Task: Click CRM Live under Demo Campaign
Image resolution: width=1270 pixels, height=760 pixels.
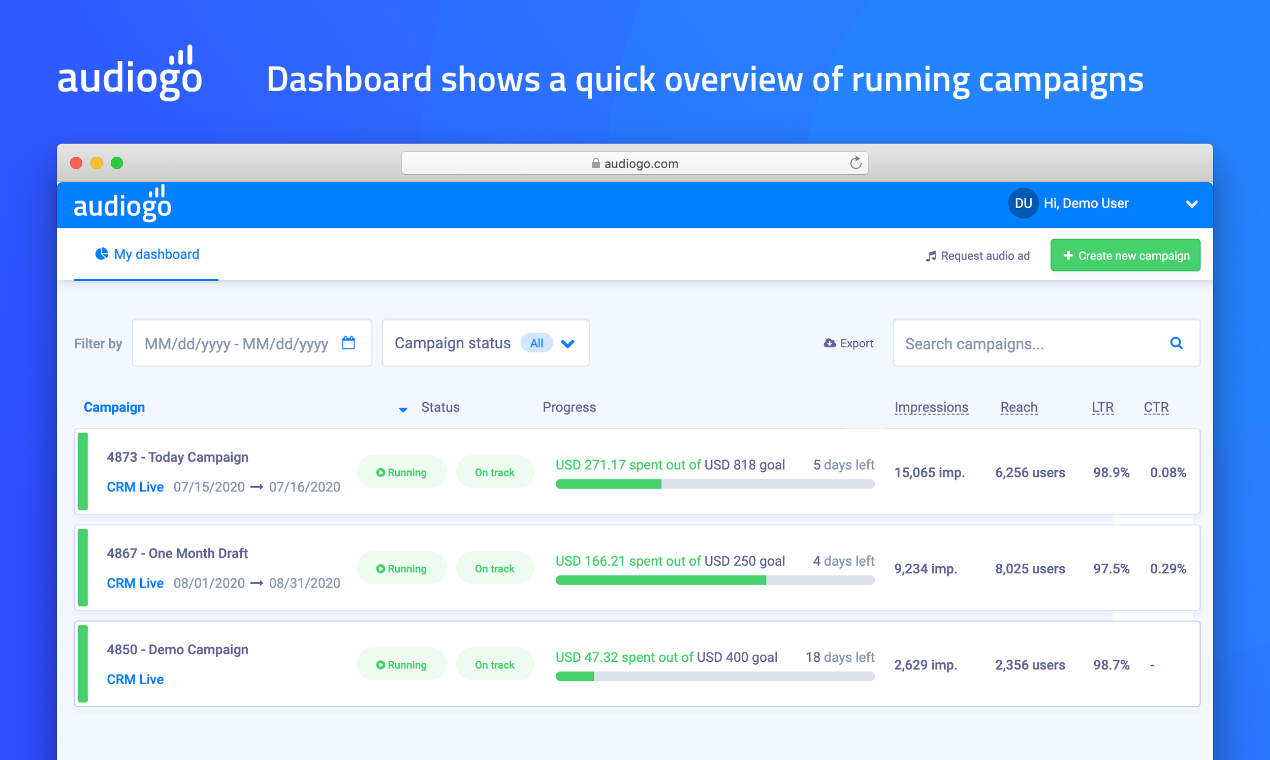Action: [x=135, y=679]
